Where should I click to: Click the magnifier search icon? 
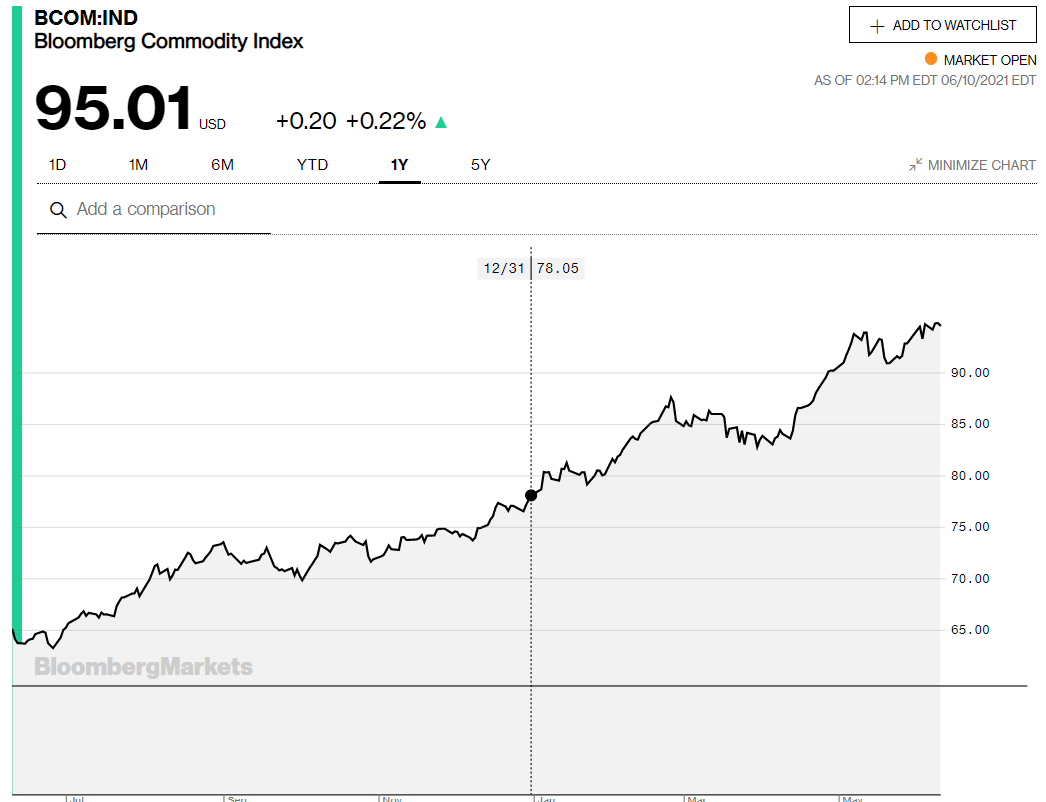58,210
